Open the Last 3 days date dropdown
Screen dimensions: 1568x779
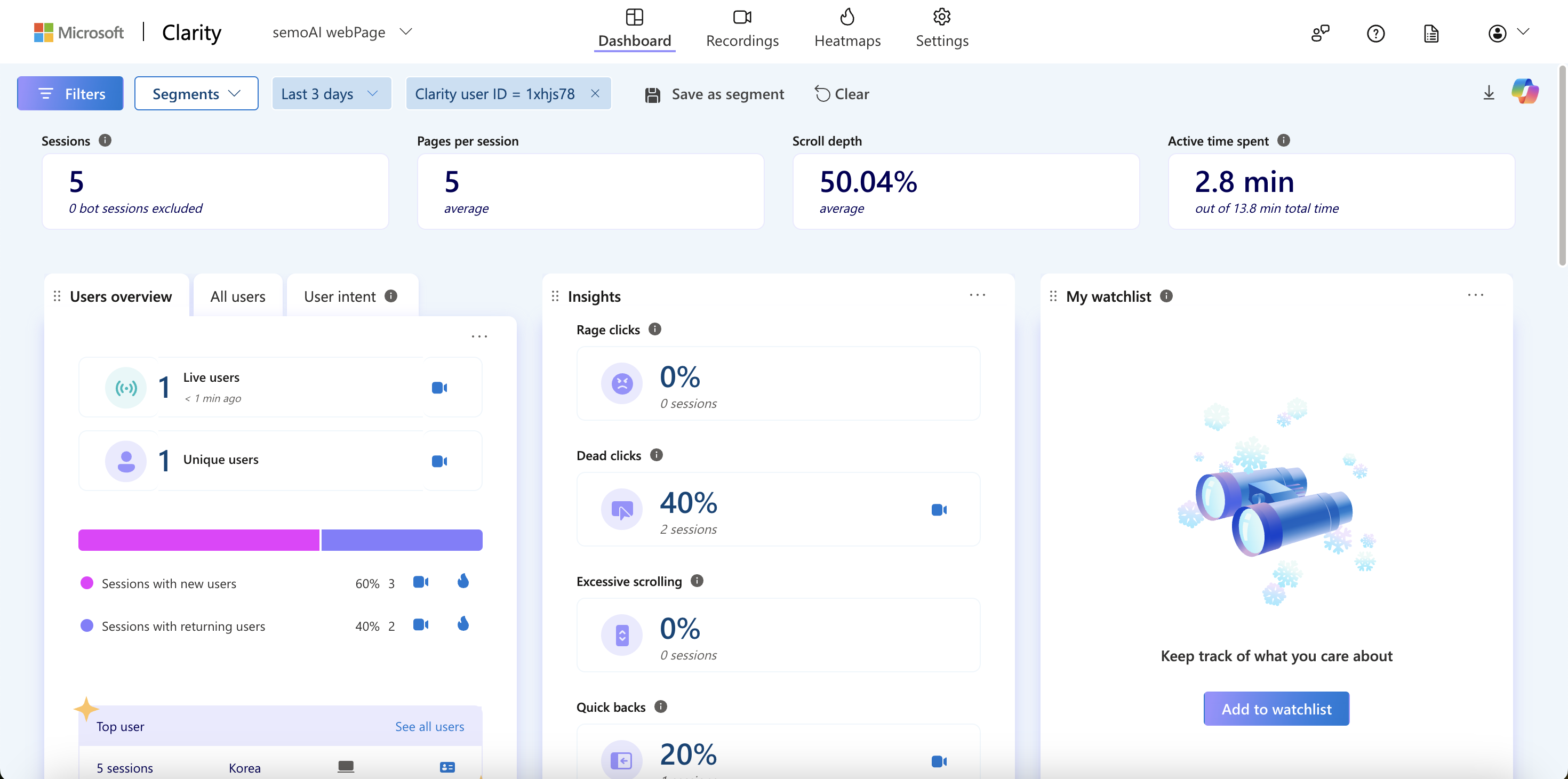point(331,93)
